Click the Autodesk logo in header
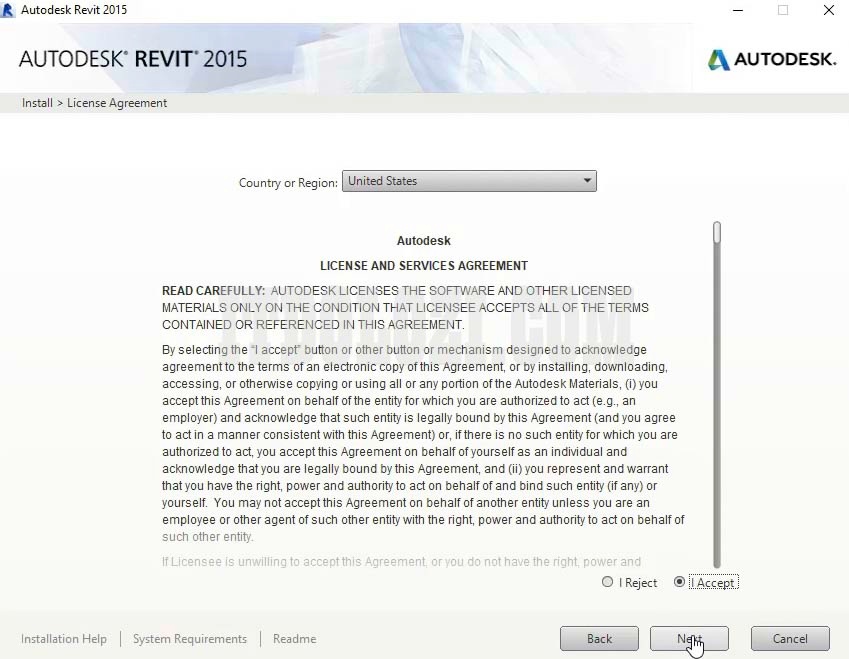 (x=772, y=59)
